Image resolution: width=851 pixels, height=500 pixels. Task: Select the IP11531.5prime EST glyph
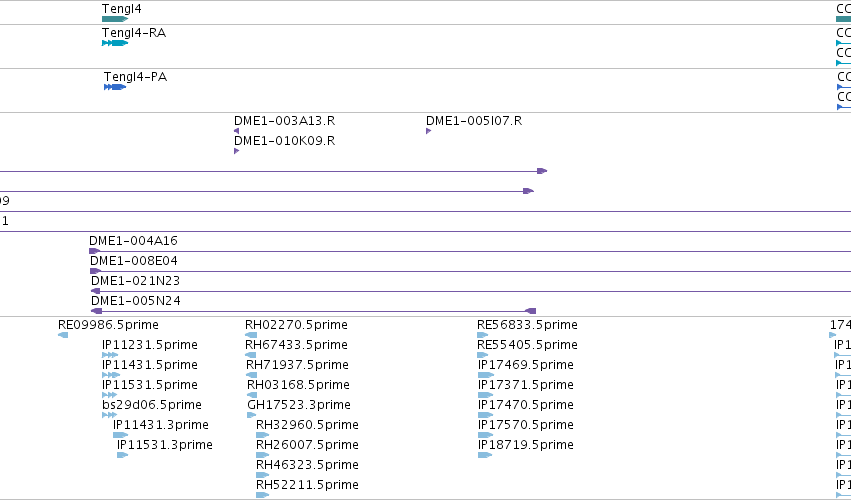[110, 395]
